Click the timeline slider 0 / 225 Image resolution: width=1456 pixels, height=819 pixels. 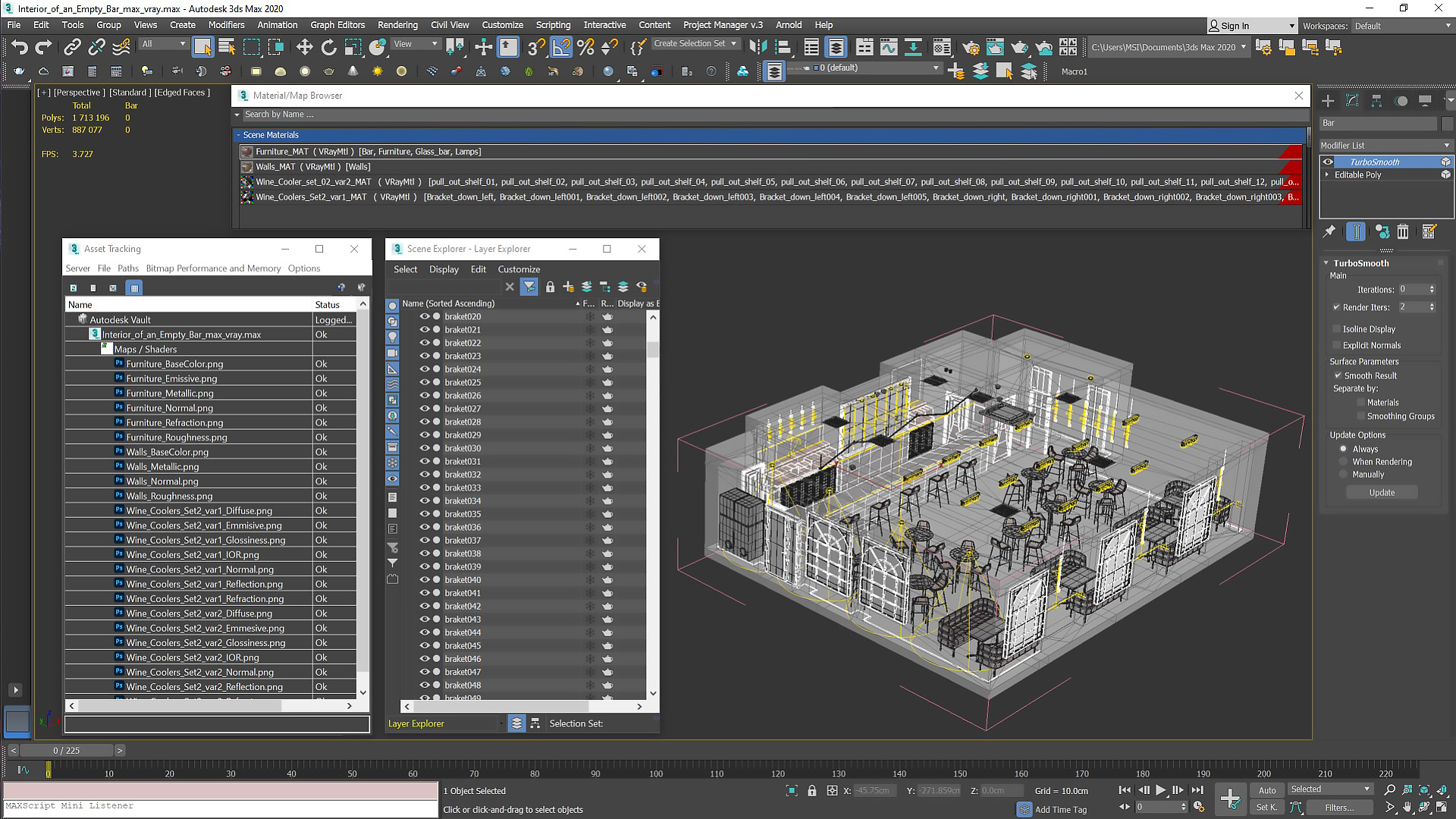[67, 751]
